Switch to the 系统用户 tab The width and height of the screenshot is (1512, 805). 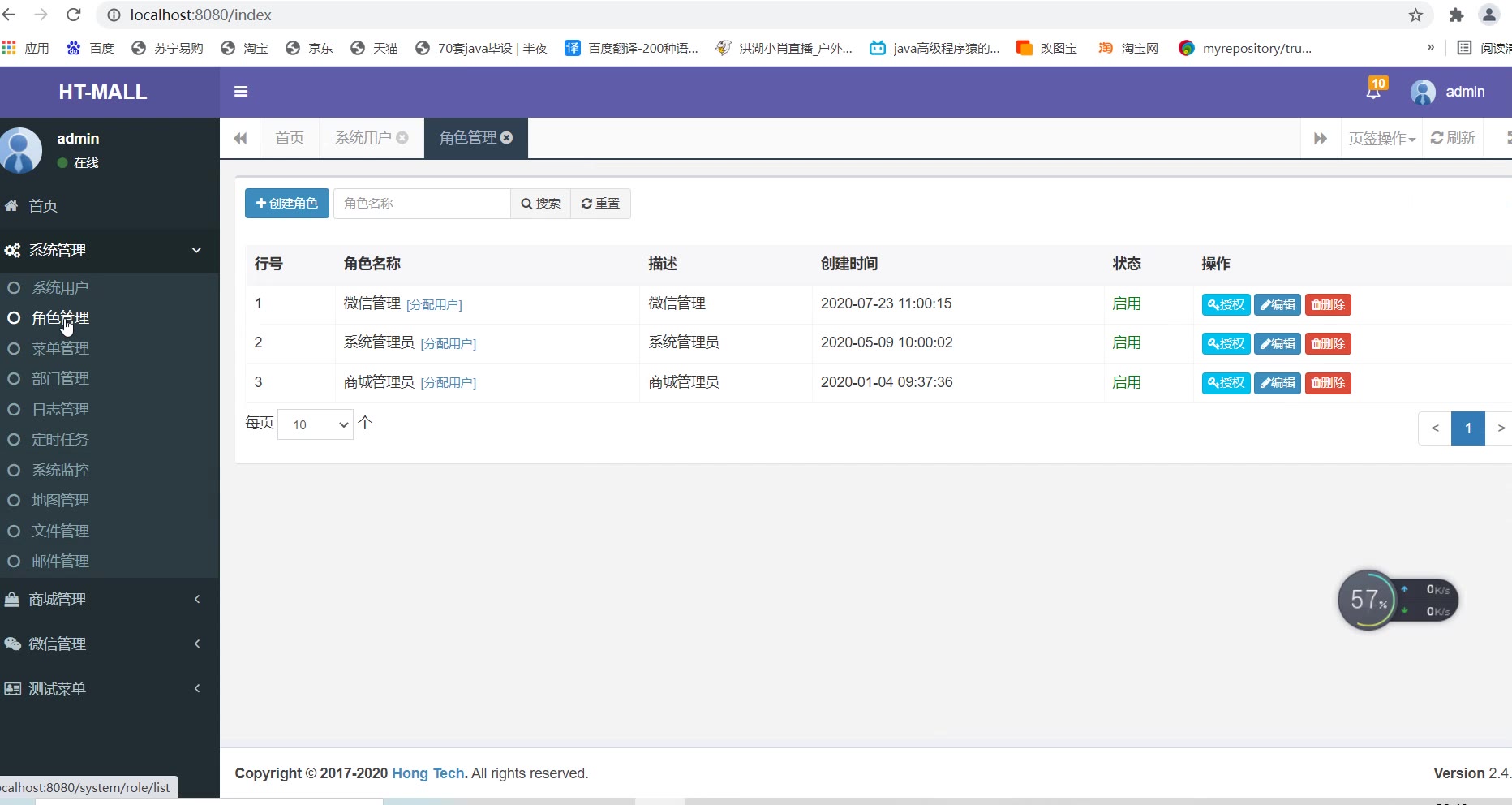363,138
